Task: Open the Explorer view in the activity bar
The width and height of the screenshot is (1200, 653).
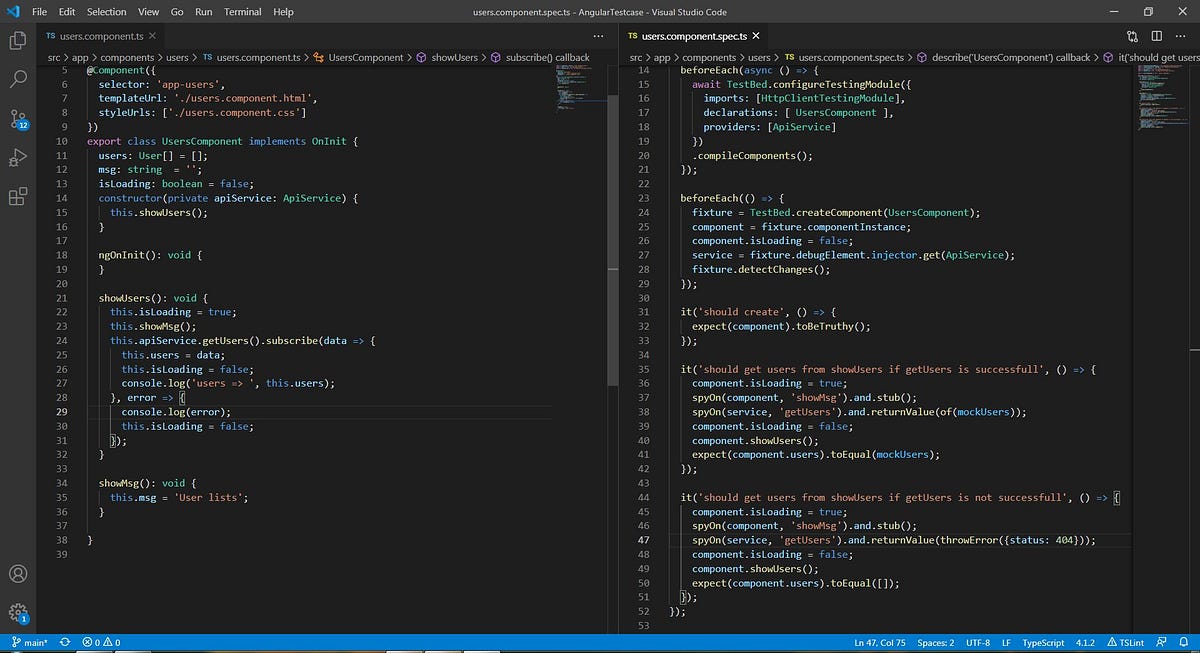Action: tap(16, 40)
